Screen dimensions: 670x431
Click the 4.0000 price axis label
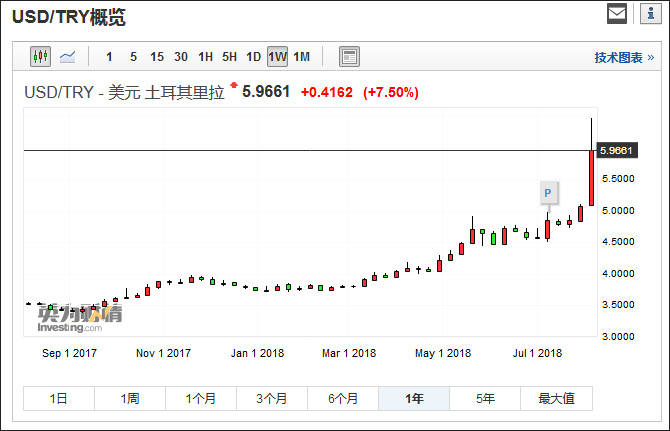point(618,273)
